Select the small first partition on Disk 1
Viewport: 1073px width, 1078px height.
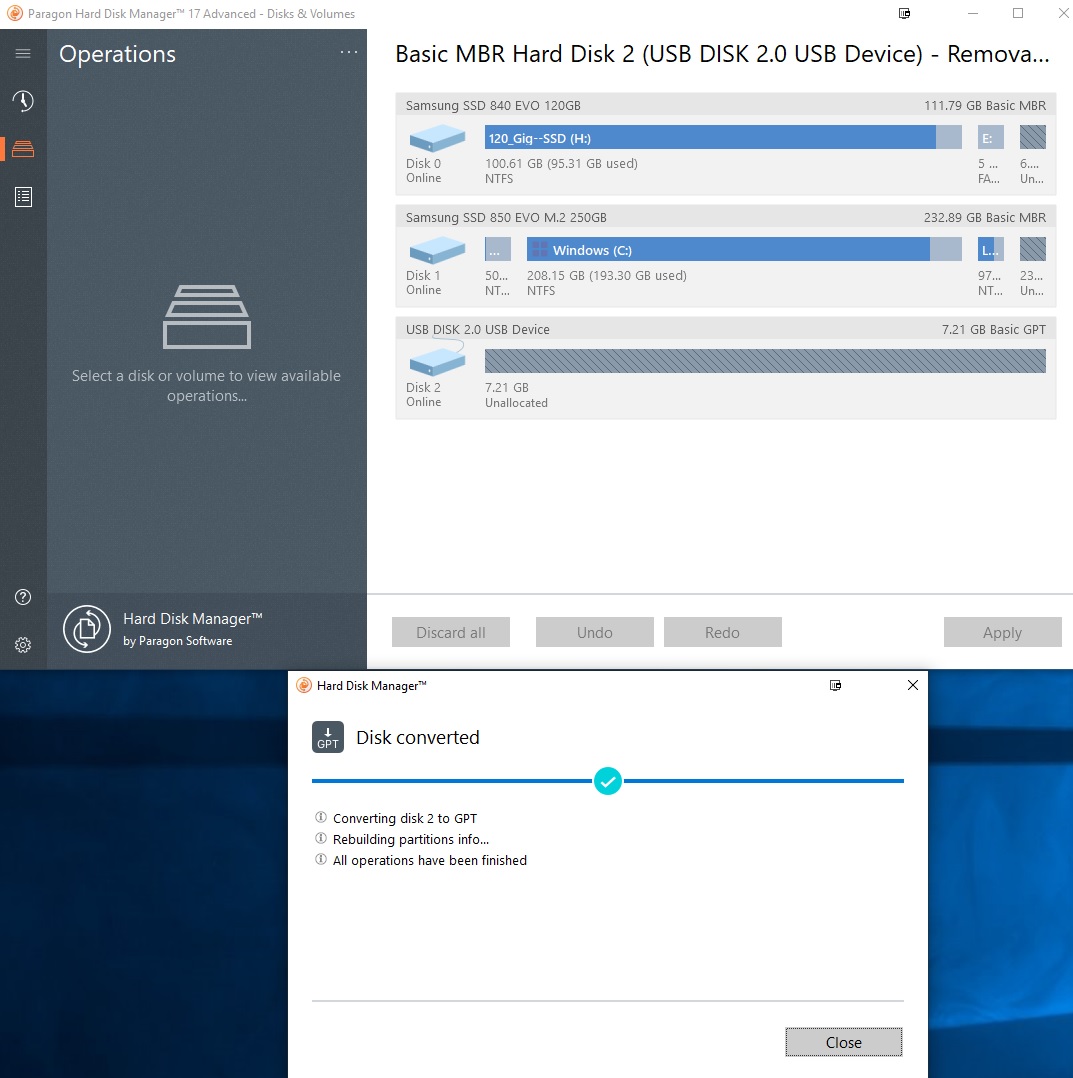pyautogui.click(x=498, y=249)
